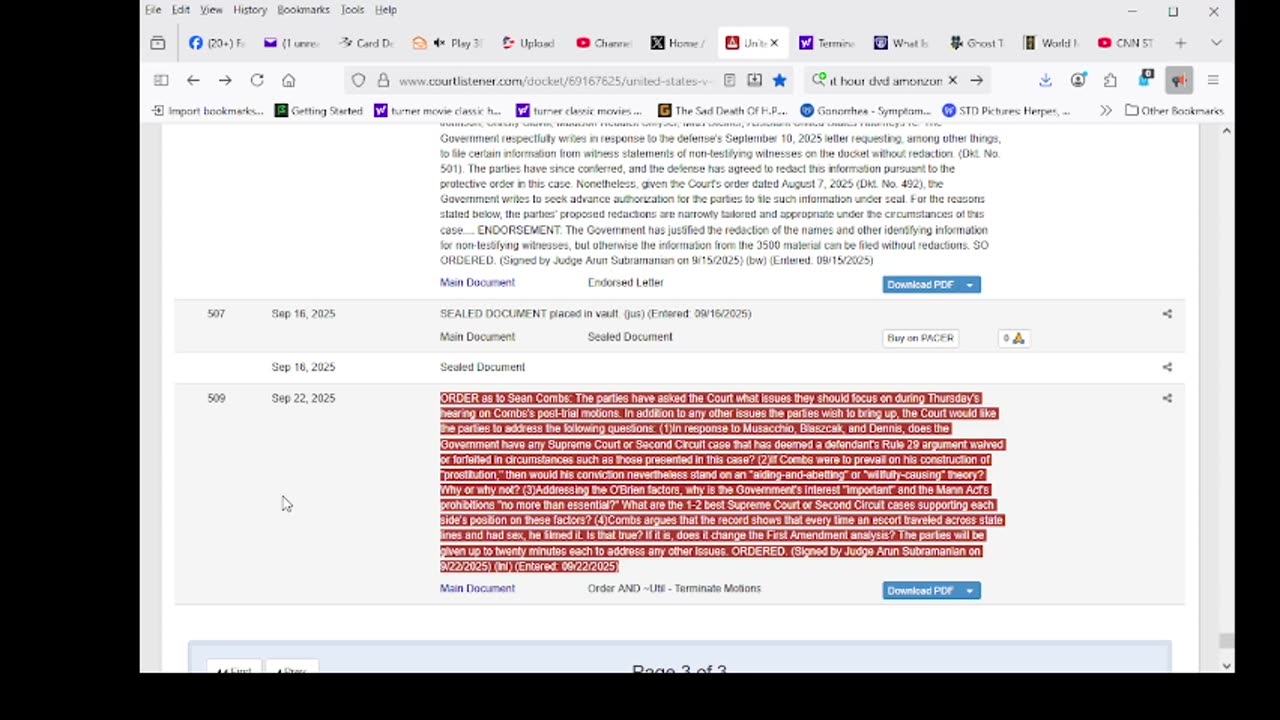Expand the list all tabs chevron
The width and height of the screenshot is (1280, 720).
click(1216, 43)
